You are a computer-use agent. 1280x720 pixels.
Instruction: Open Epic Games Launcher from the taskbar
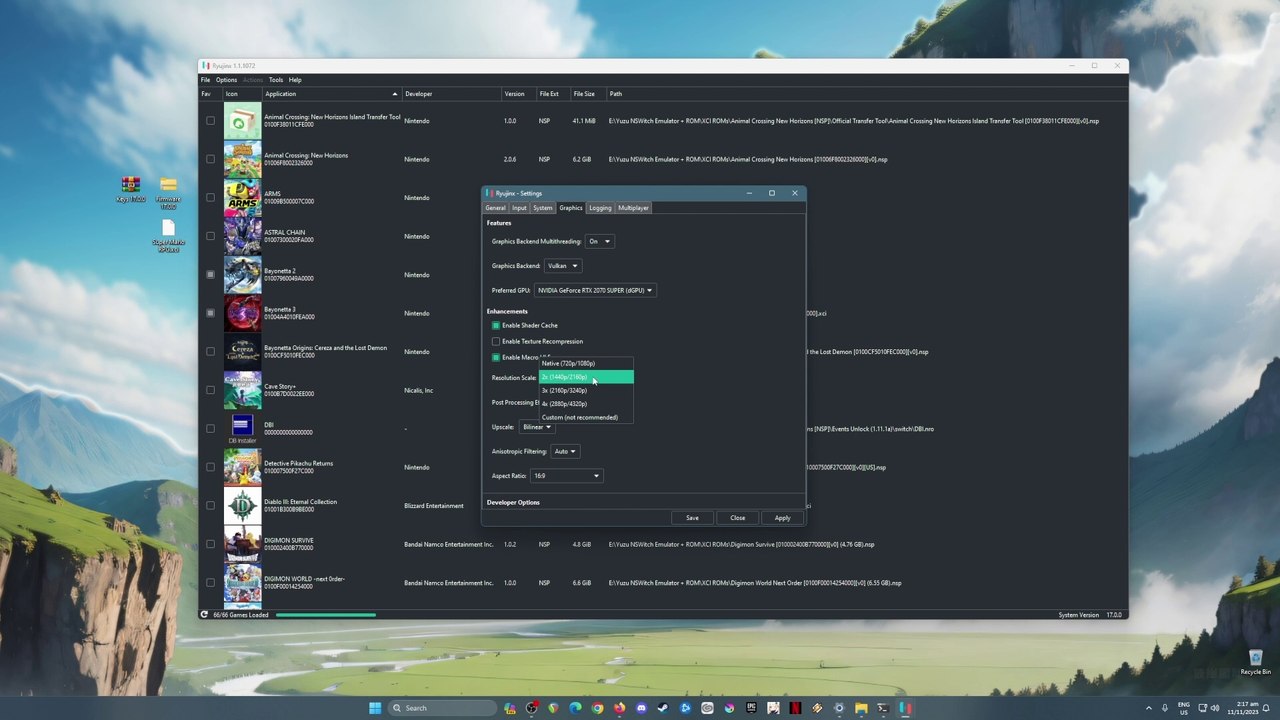point(751,708)
